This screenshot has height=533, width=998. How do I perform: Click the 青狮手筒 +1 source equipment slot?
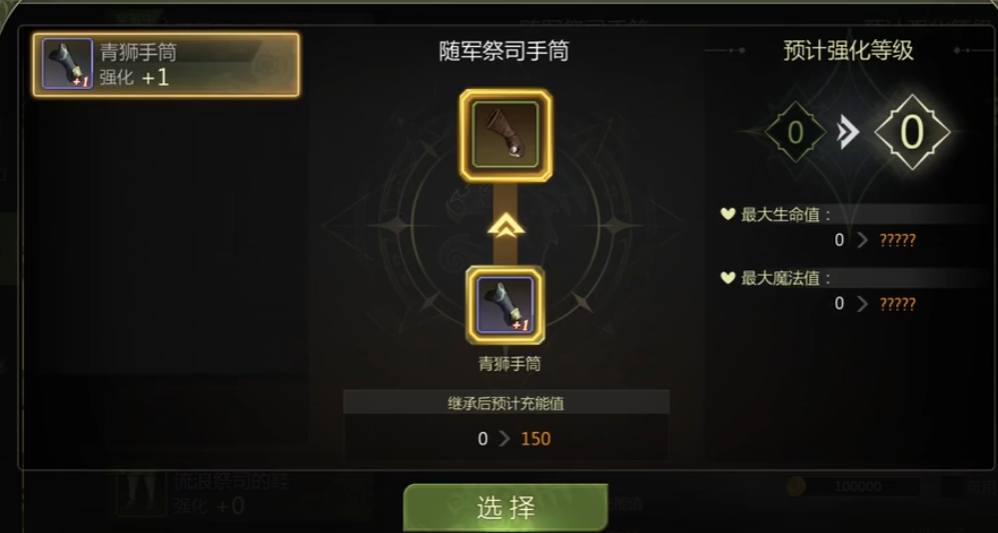[505, 305]
